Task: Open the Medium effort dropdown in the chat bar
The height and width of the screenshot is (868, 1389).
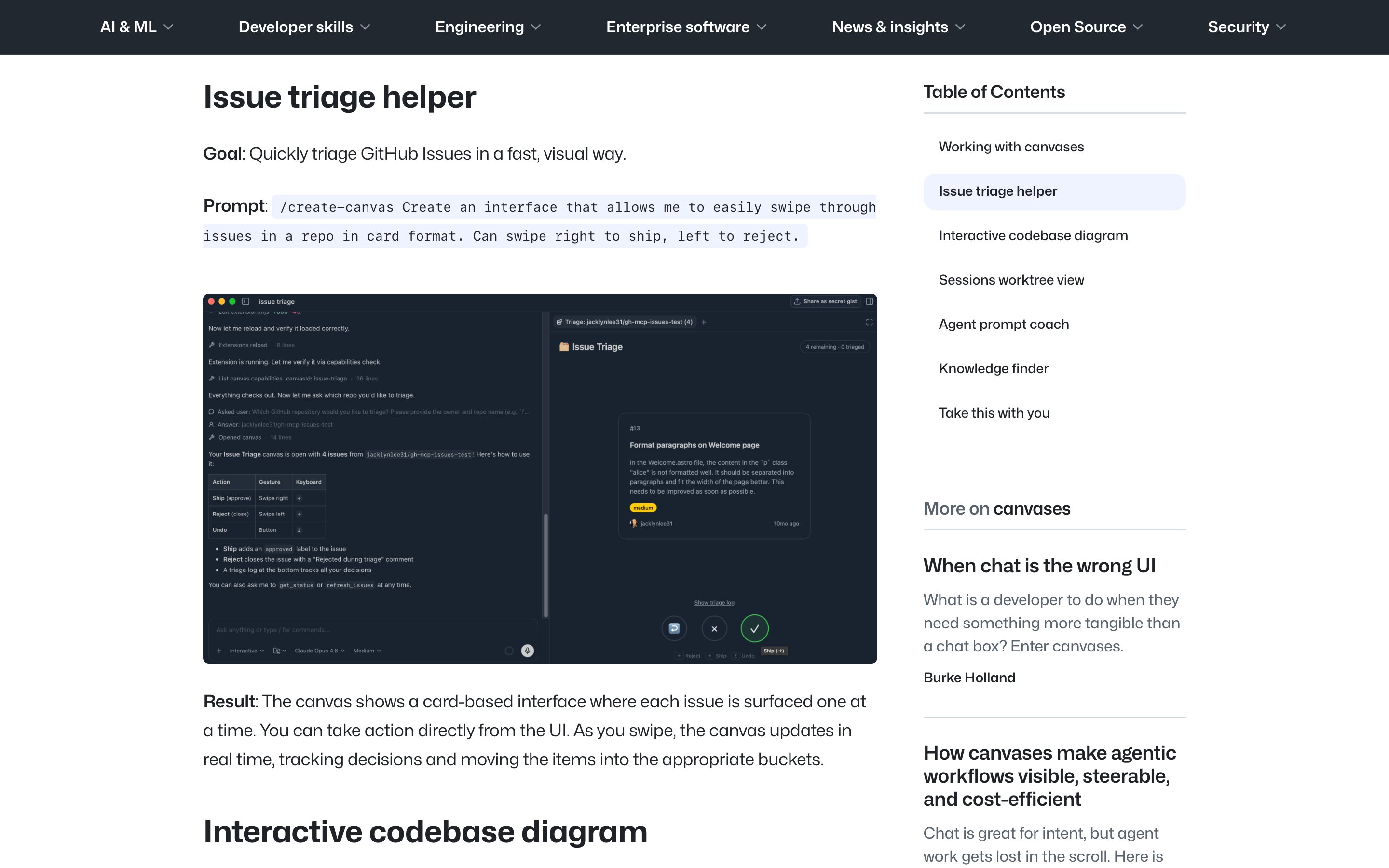Action: pyautogui.click(x=367, y=651)
